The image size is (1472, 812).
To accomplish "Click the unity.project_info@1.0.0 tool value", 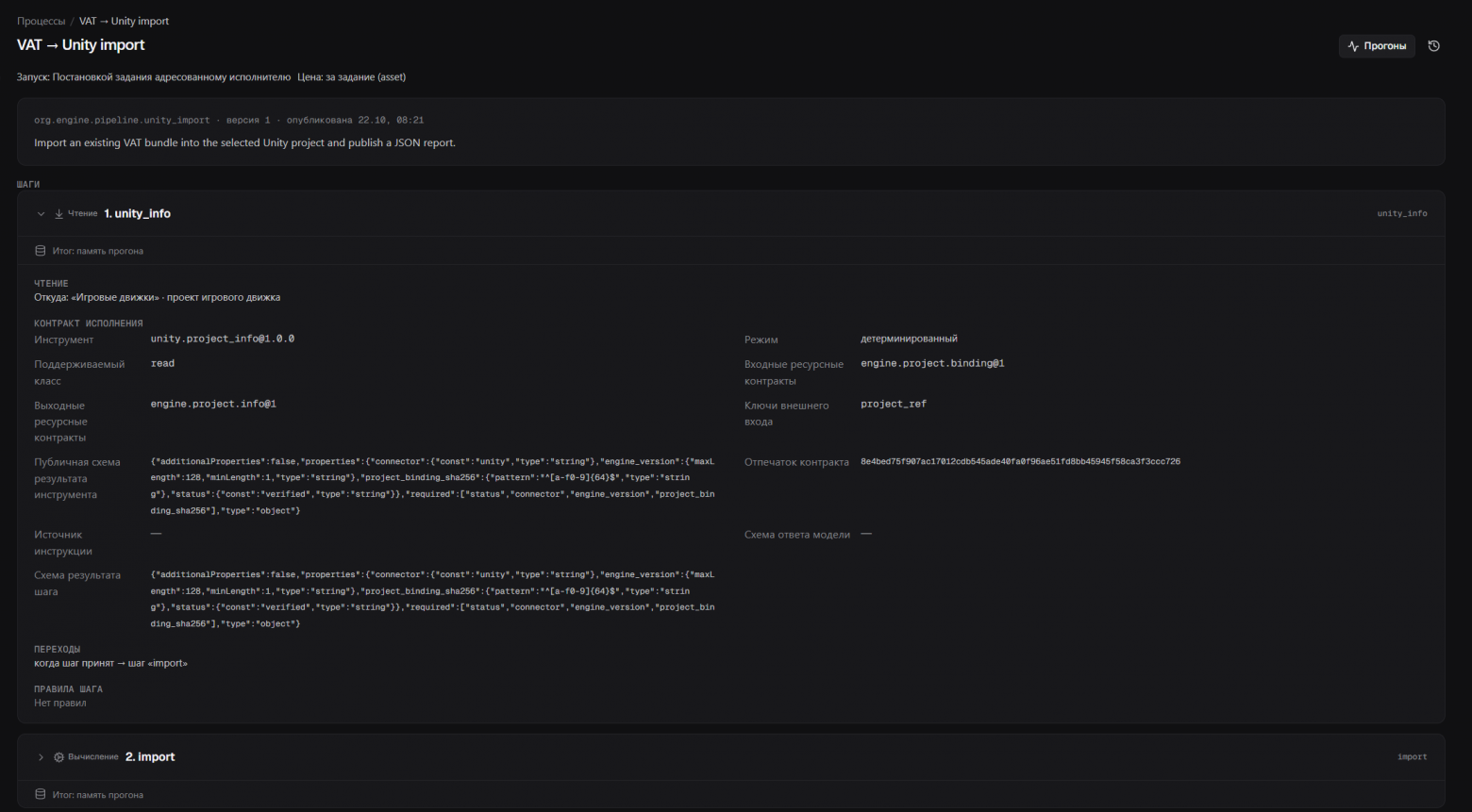I will point(223,339).
